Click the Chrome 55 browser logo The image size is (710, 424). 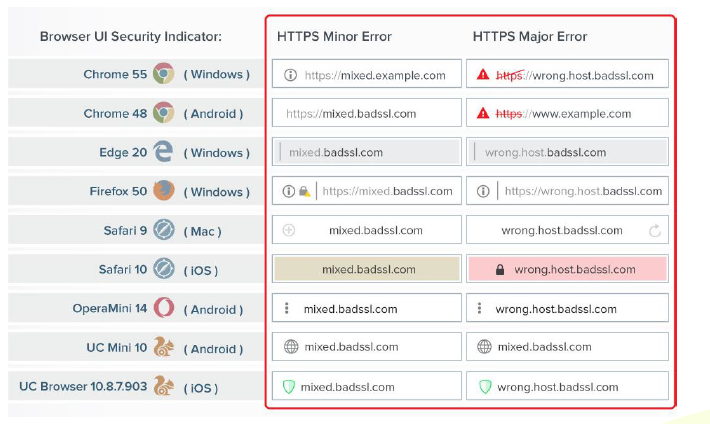point(164,74)
